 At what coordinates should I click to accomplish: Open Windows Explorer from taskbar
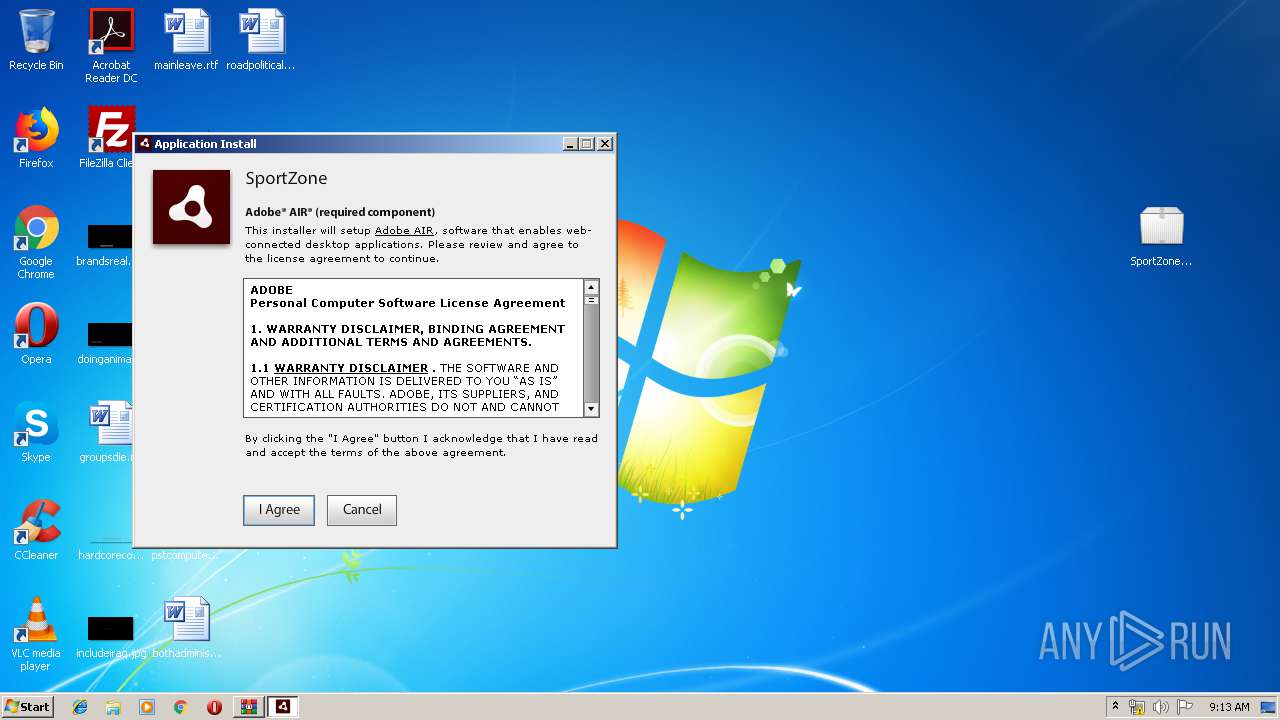point(113,707)
